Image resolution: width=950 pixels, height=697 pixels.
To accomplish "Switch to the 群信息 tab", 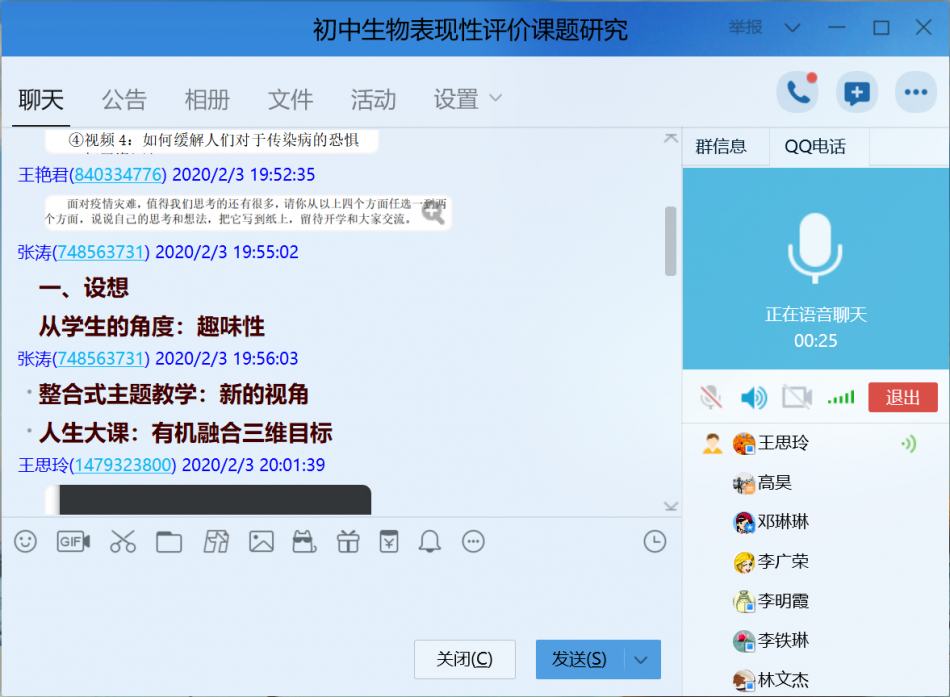I will 721,147.
